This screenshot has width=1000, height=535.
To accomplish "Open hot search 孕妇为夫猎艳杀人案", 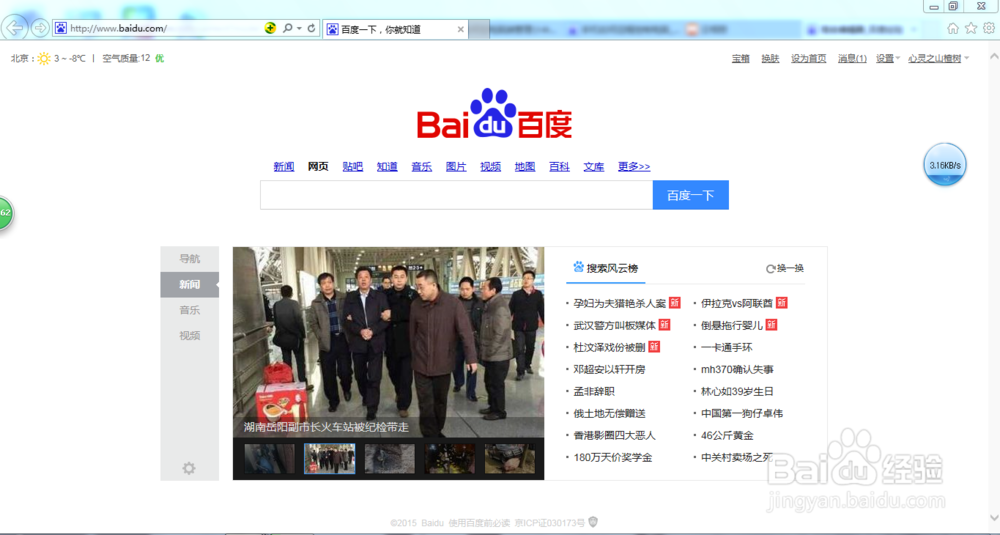I will pyautogui.click(x=619, y=304).
